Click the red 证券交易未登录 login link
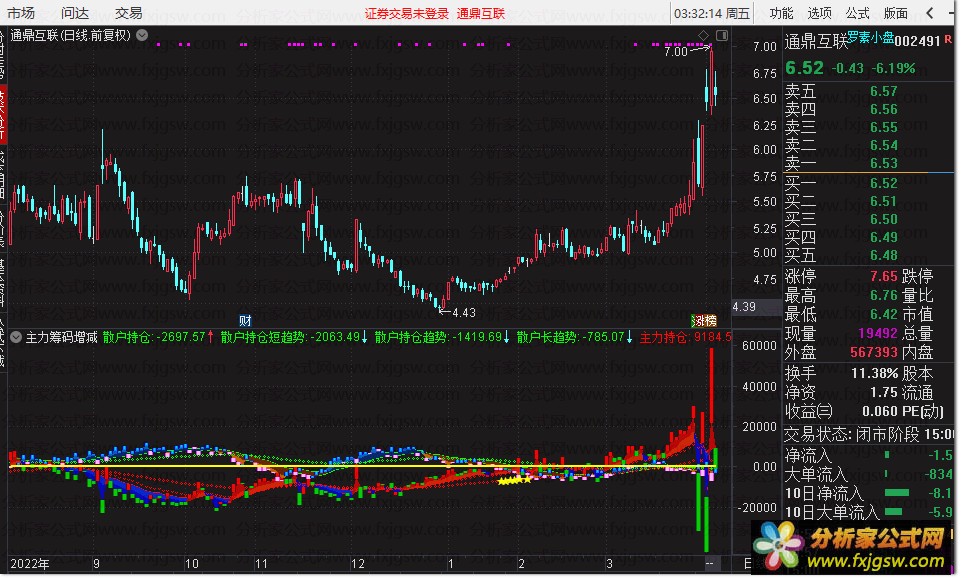Screen dimensions: 961x578 tap(407, 13)
